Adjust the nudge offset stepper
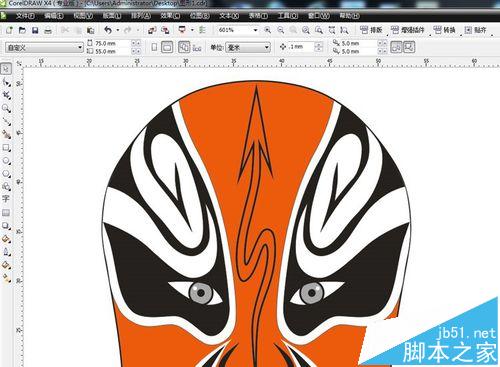 pyautogui.click(x=319, y=47)
